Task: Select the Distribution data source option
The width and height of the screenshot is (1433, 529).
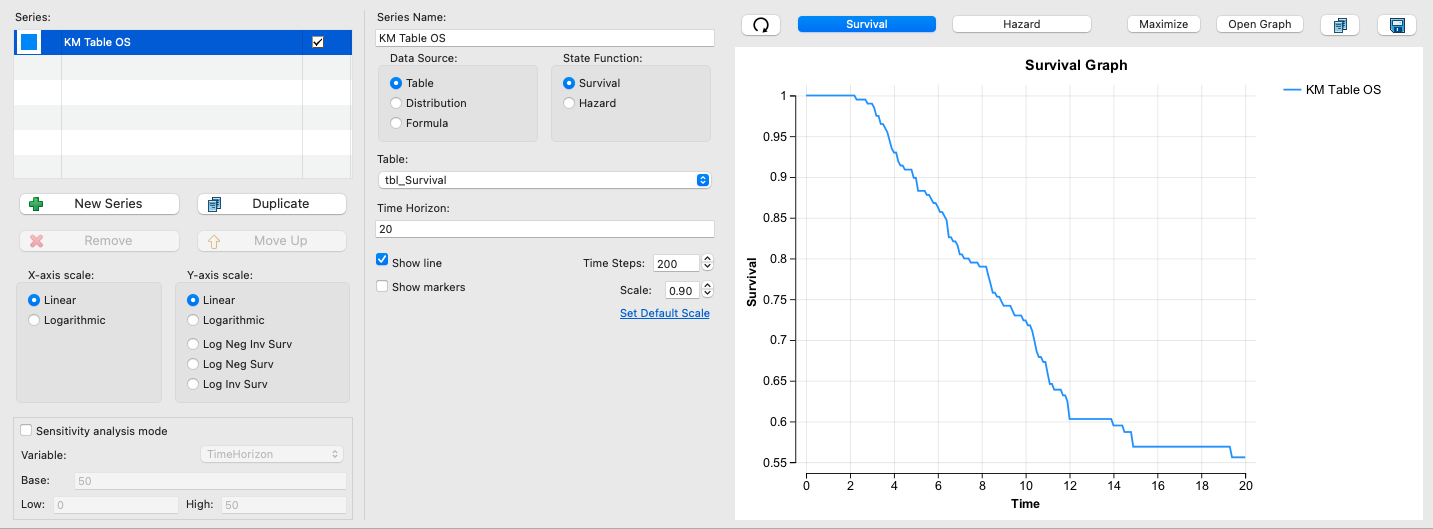Action: (396, 103)
